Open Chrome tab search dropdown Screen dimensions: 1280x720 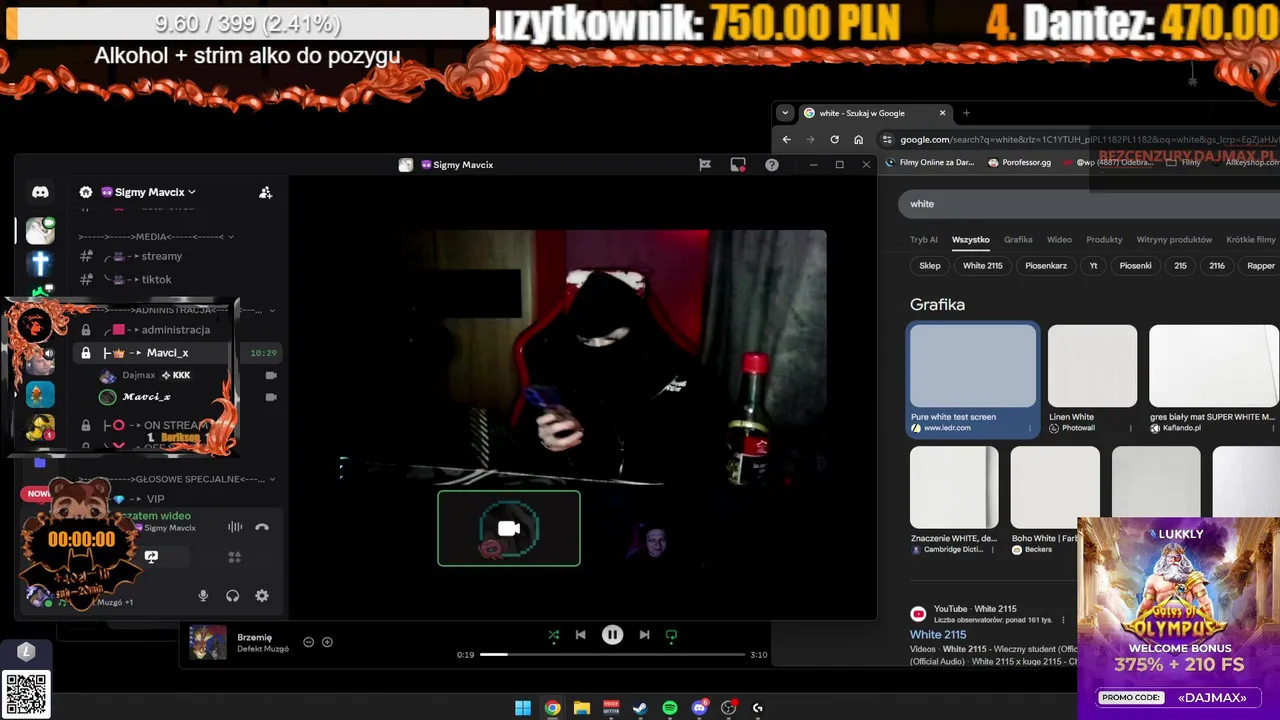[786, 113]
